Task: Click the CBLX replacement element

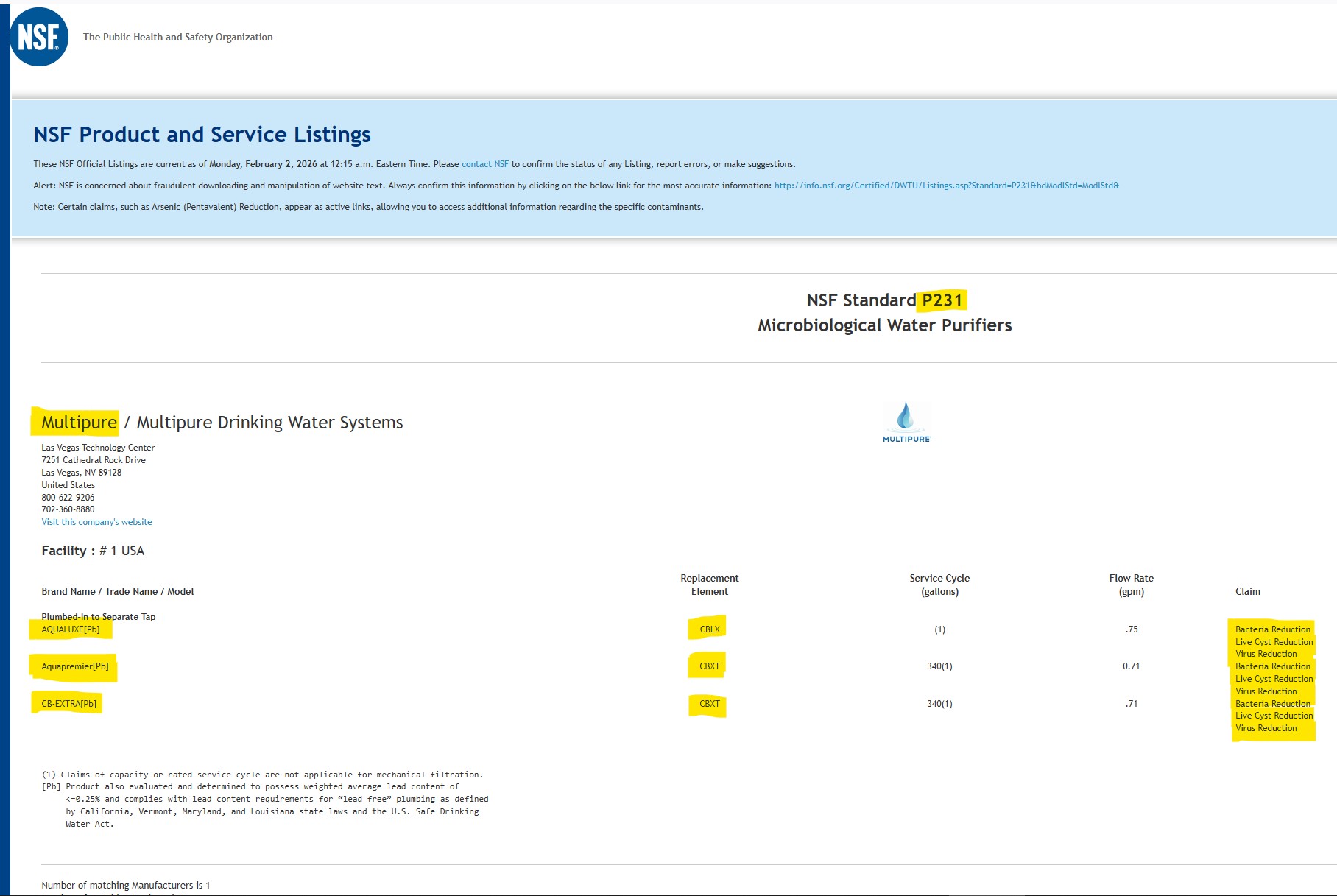Action: tap(709, 629)
